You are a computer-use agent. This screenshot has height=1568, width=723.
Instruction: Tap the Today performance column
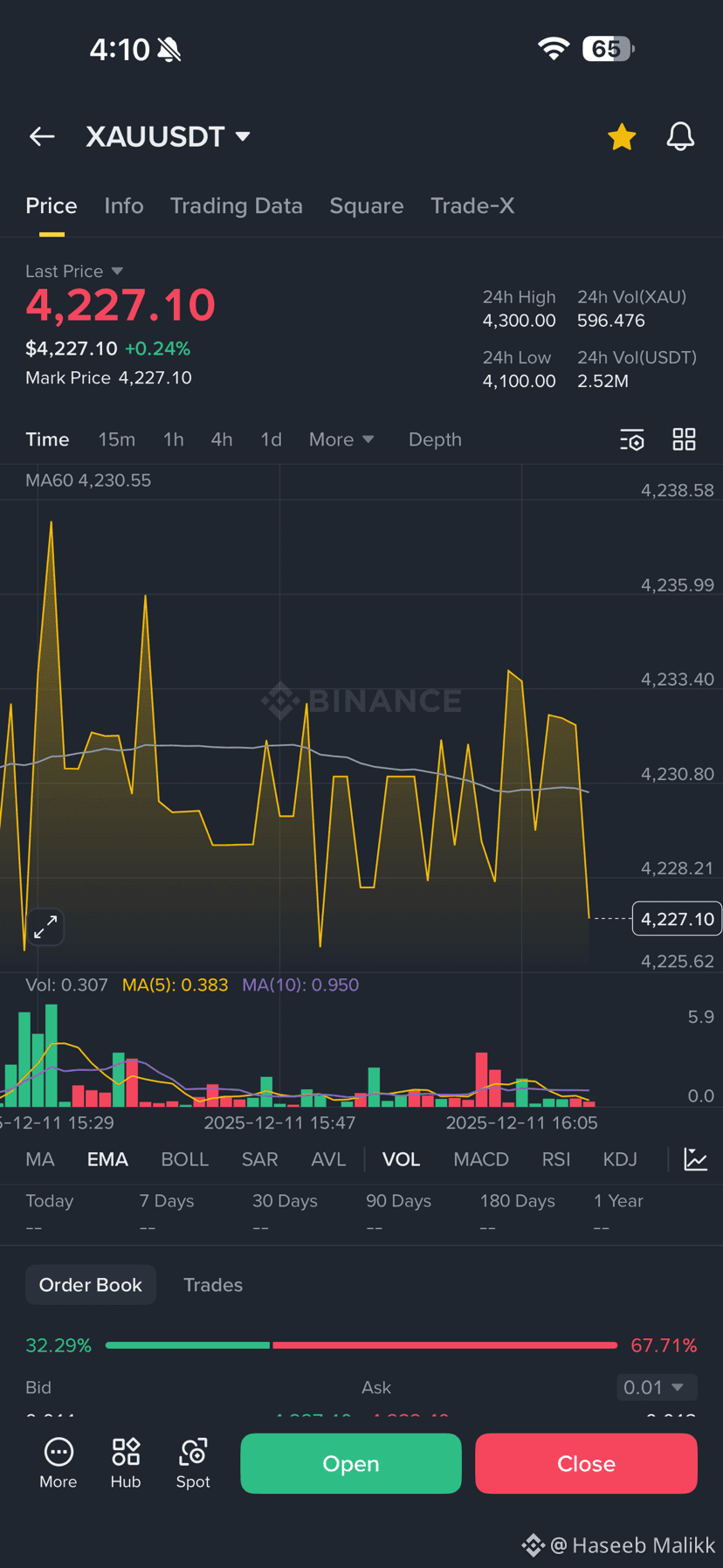click(50, 1213)
